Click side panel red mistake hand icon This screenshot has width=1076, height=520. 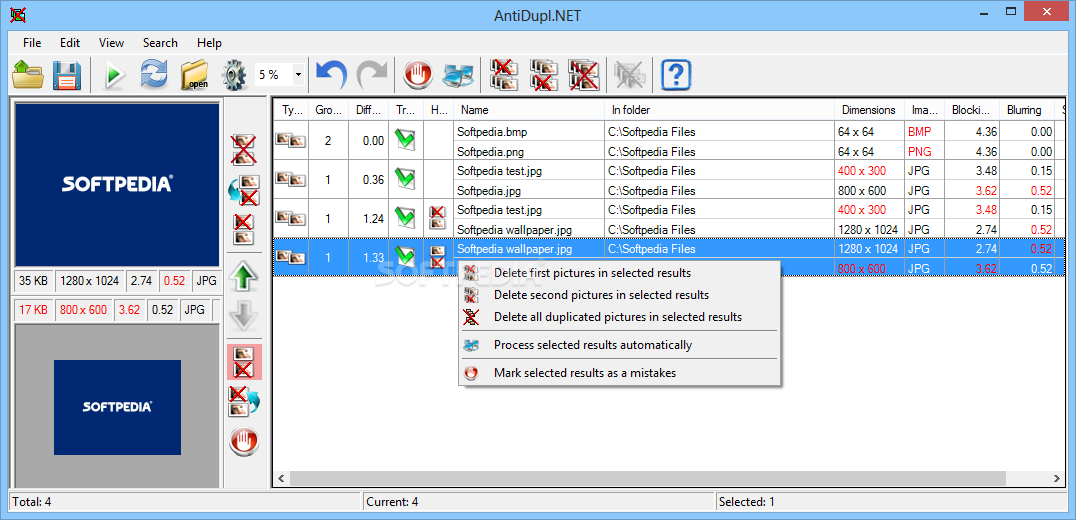[244, 440]
